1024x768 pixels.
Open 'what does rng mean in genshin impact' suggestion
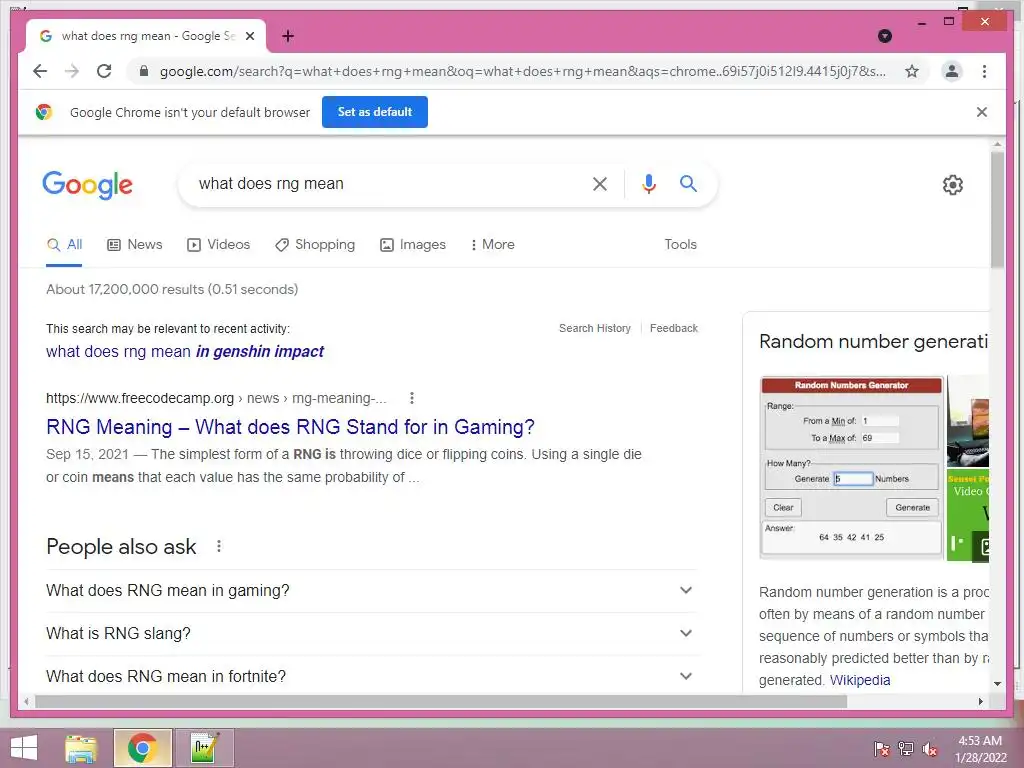click(185, 351)
